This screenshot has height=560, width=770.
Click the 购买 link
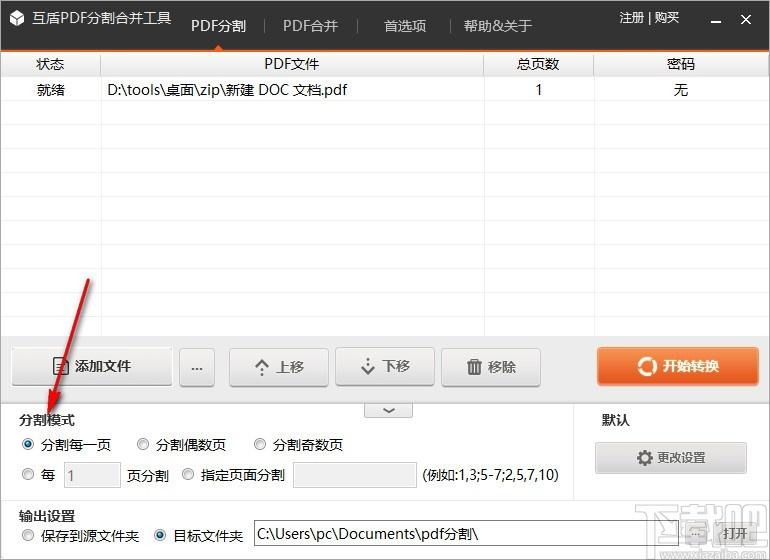(x=667, y=18)
